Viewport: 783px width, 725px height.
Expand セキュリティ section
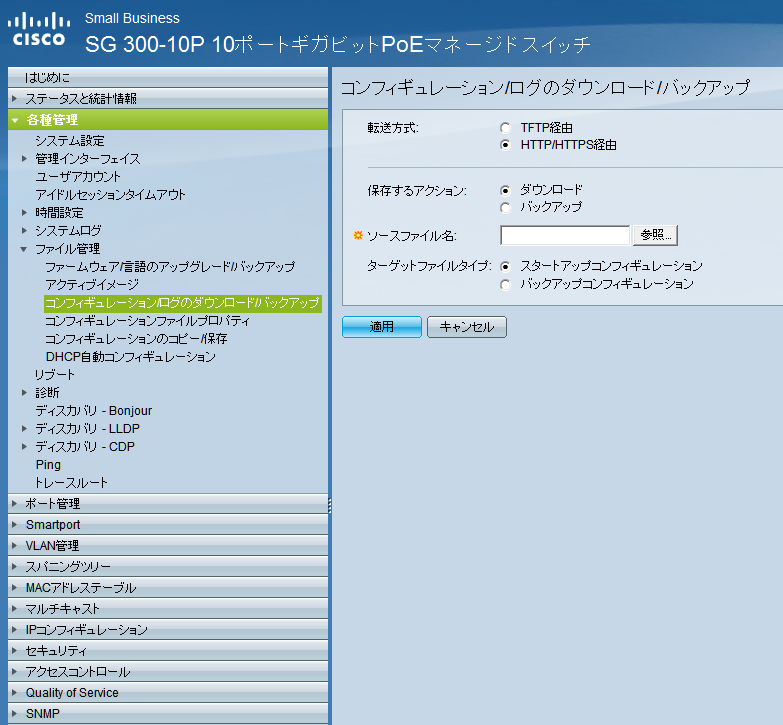pyautogui.click(x=168, y=651)
